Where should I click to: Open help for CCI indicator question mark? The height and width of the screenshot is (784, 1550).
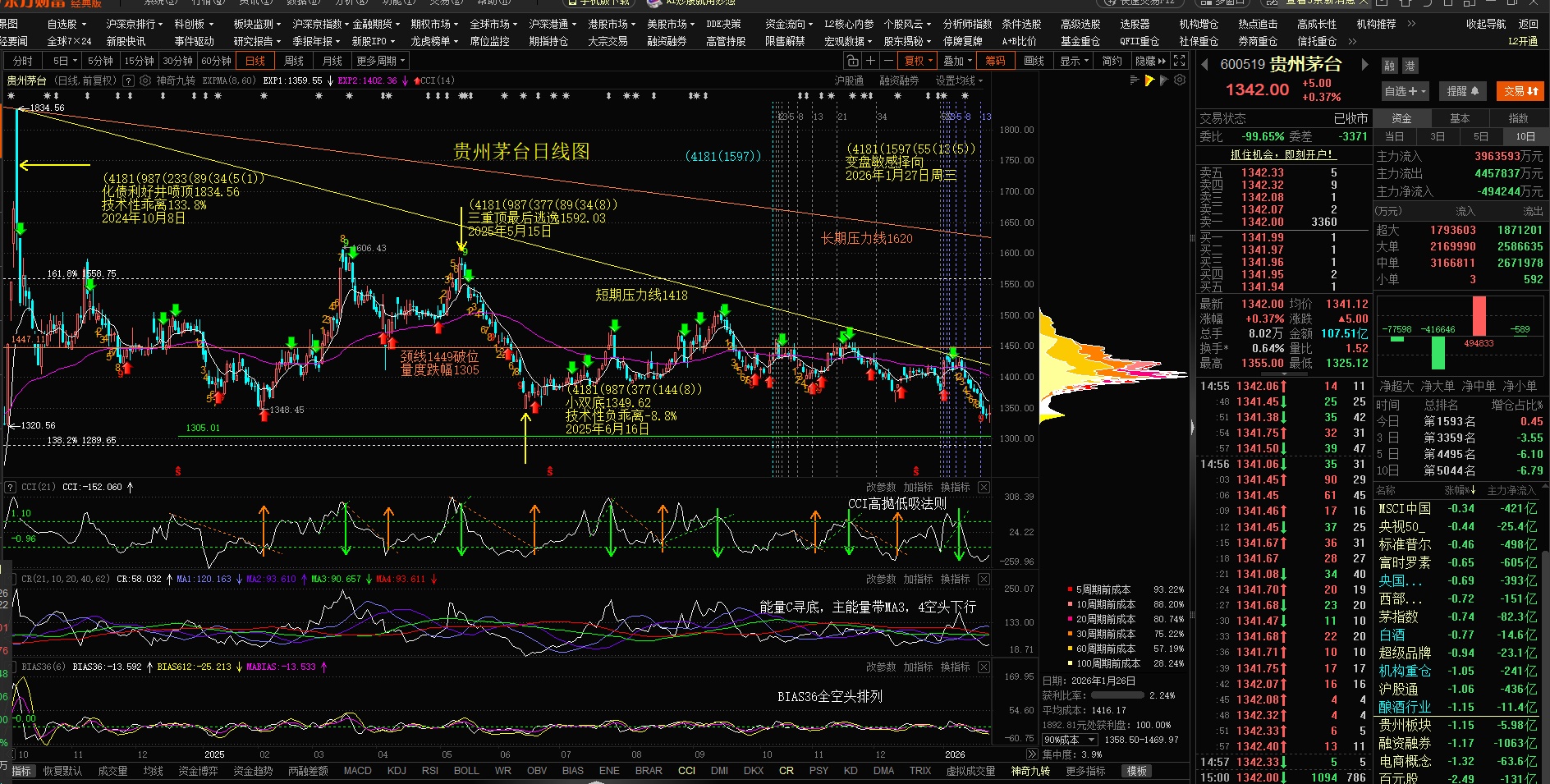[11, 488]
